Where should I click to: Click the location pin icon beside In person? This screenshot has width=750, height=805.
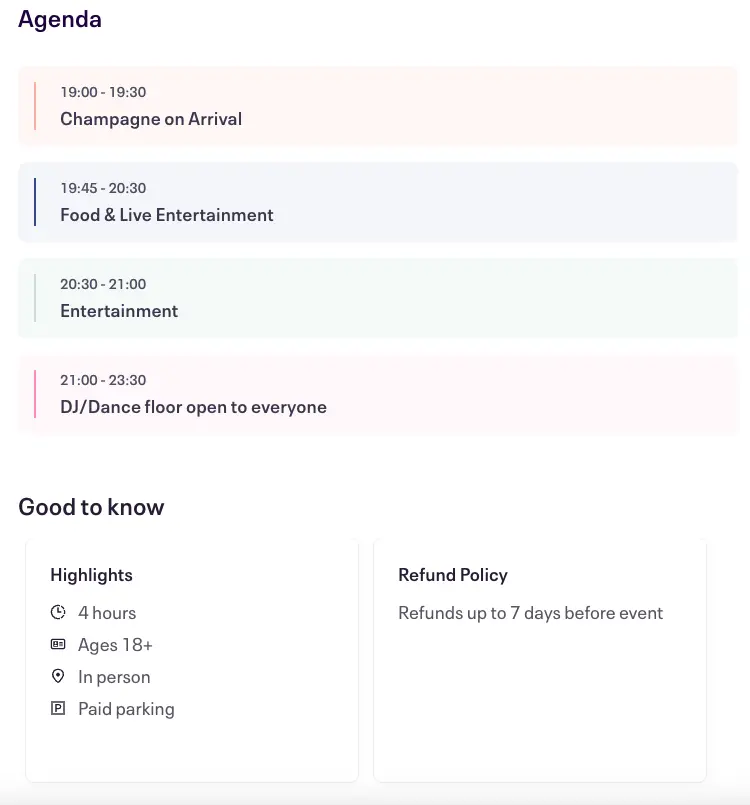point(58,677)
